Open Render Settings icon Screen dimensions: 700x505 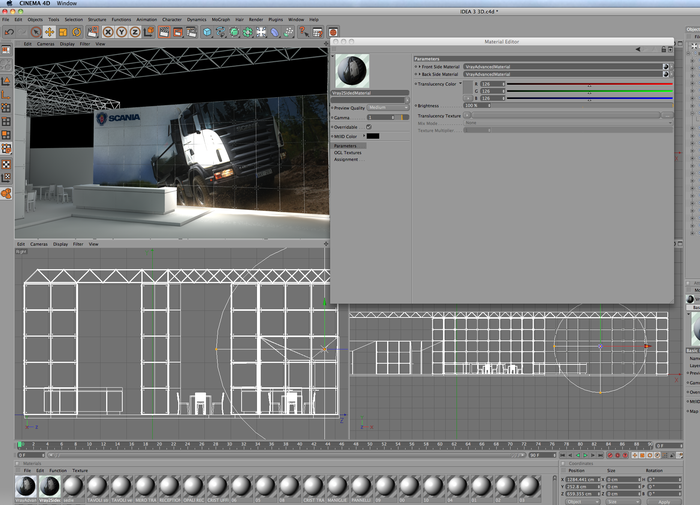pyautogui.click(x=192, y=32)
